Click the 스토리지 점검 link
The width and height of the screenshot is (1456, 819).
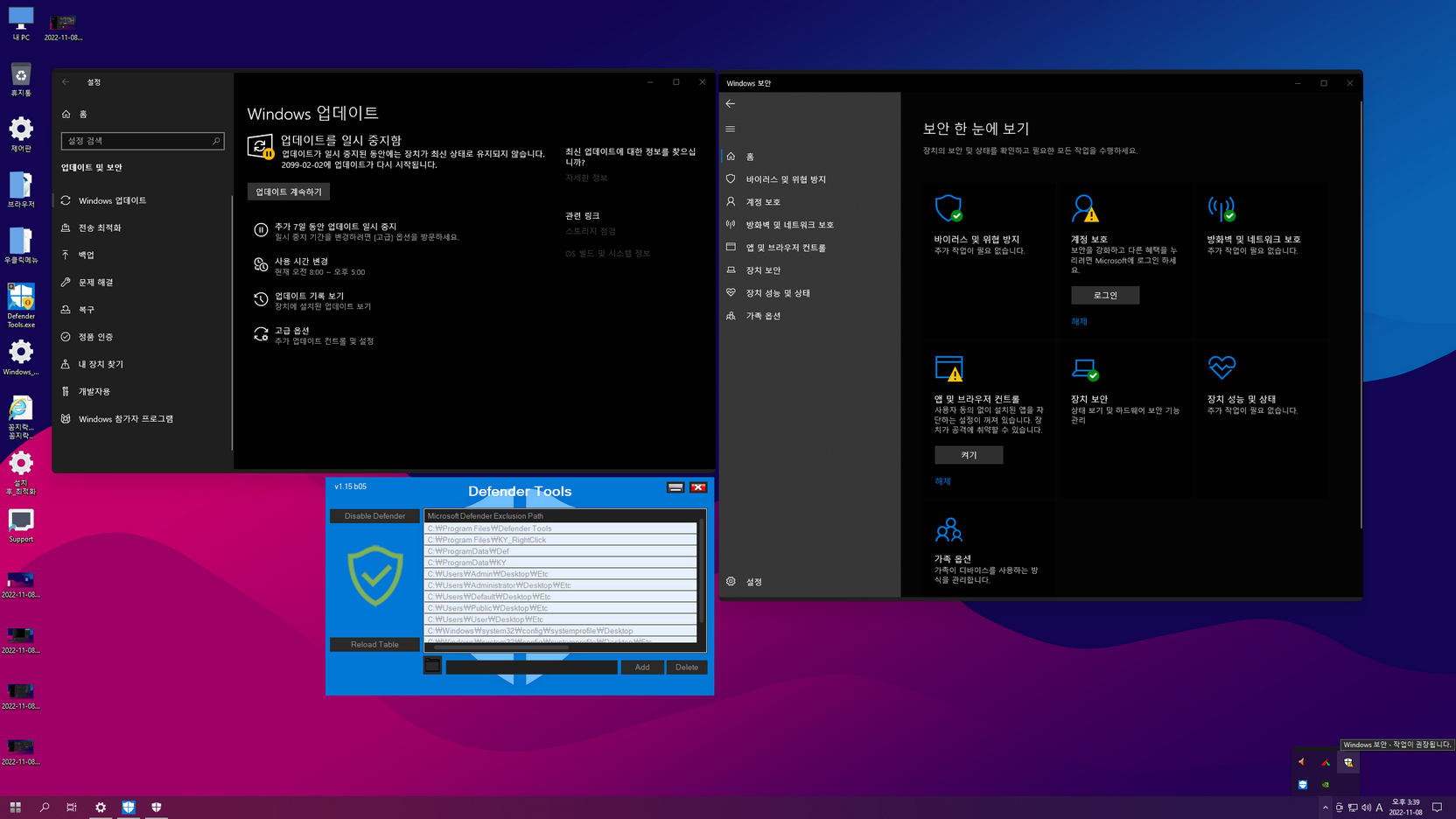pyautogui.click(x=591, y=231)
